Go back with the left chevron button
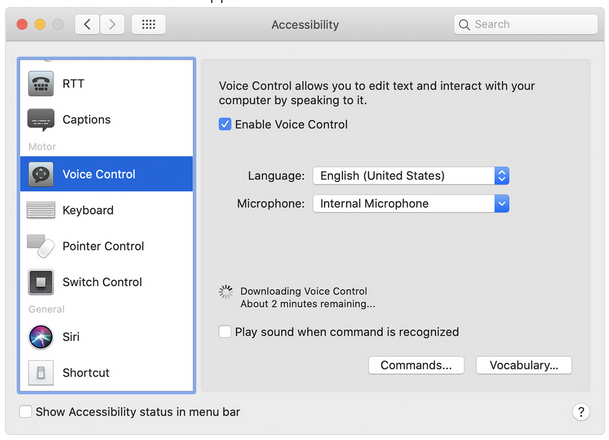This screenshot has width=609, height=440. (x=87, y=24)
